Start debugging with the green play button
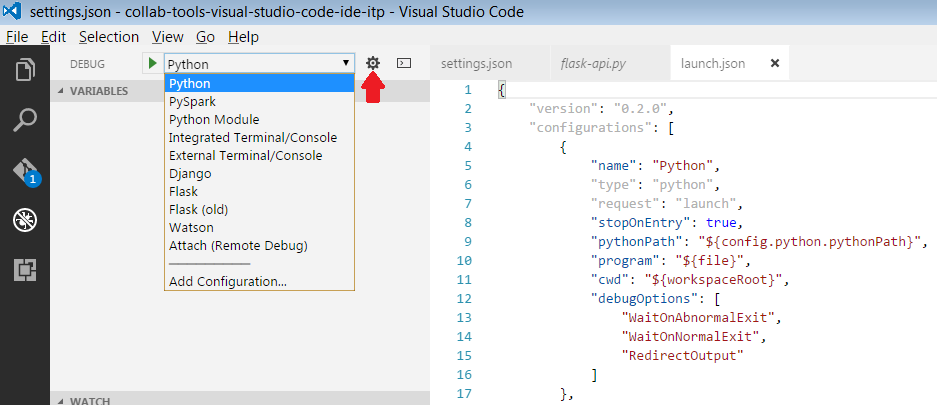The height and width of the screenshot is (405, 937). tap(153, 63)
